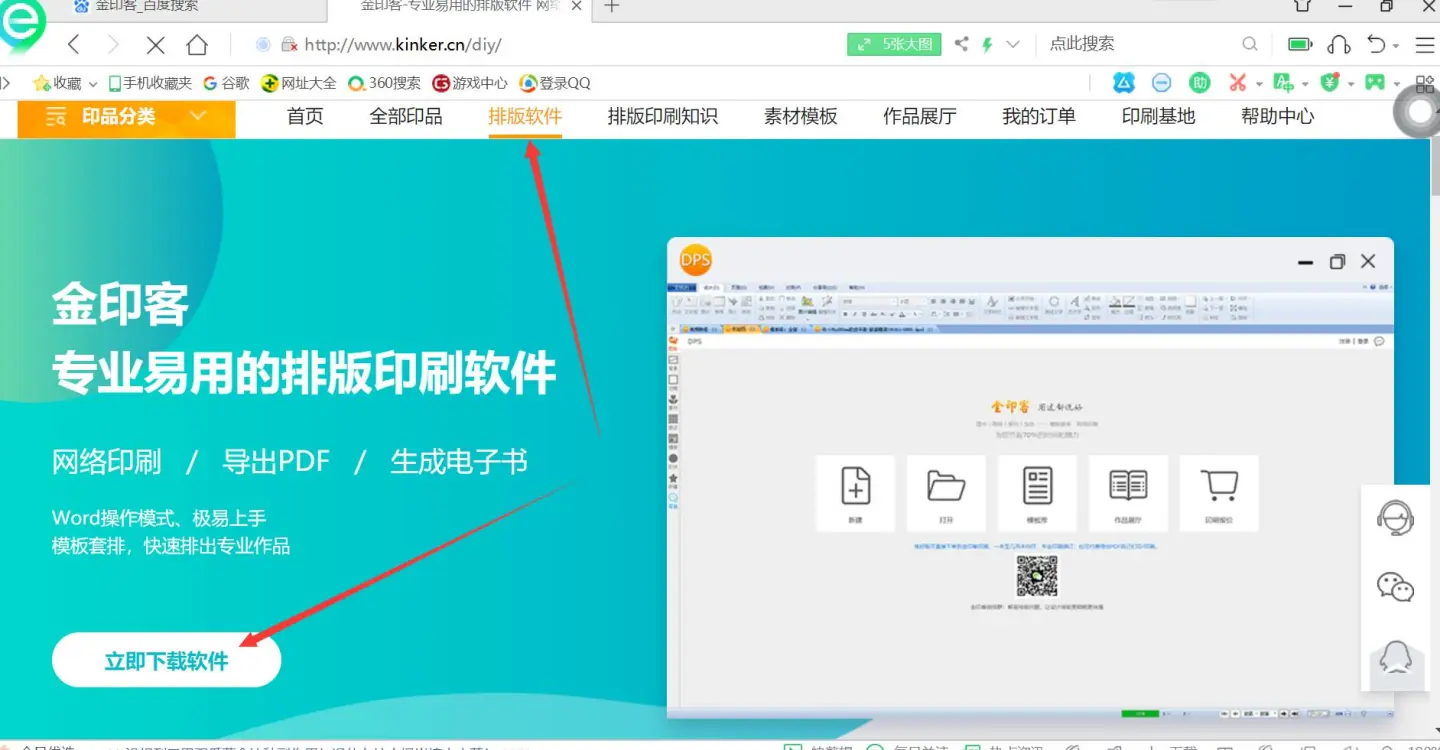Click the browser home icon
The width and height of the screenshot is (1440, 750).
click(x=197, y=45)
